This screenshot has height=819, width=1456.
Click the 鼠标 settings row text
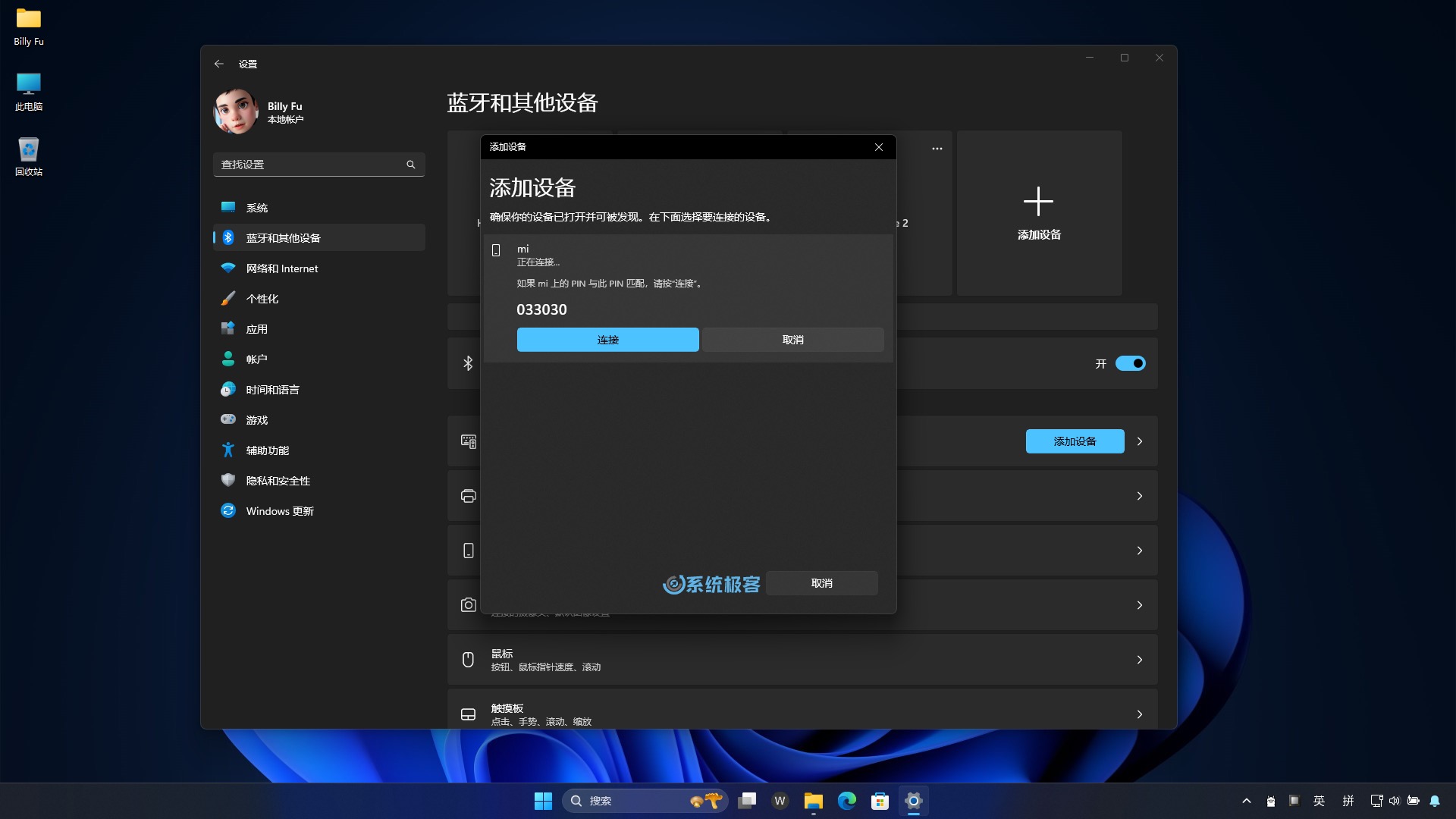[x=501, y=654]
